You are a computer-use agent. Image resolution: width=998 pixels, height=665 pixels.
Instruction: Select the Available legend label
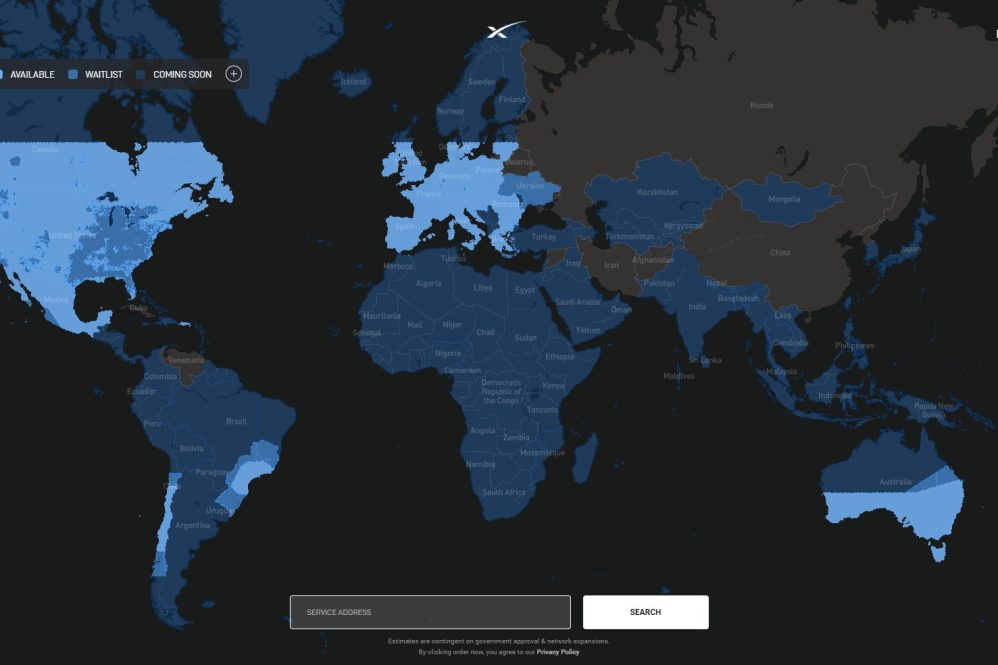[x=32, y=75]
